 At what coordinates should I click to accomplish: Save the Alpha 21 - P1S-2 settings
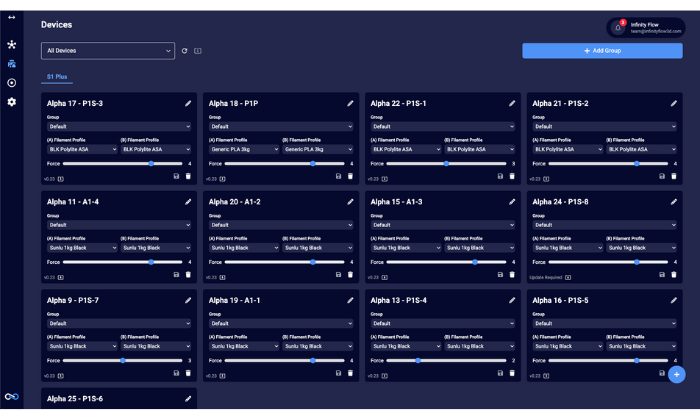click(662, 176)
